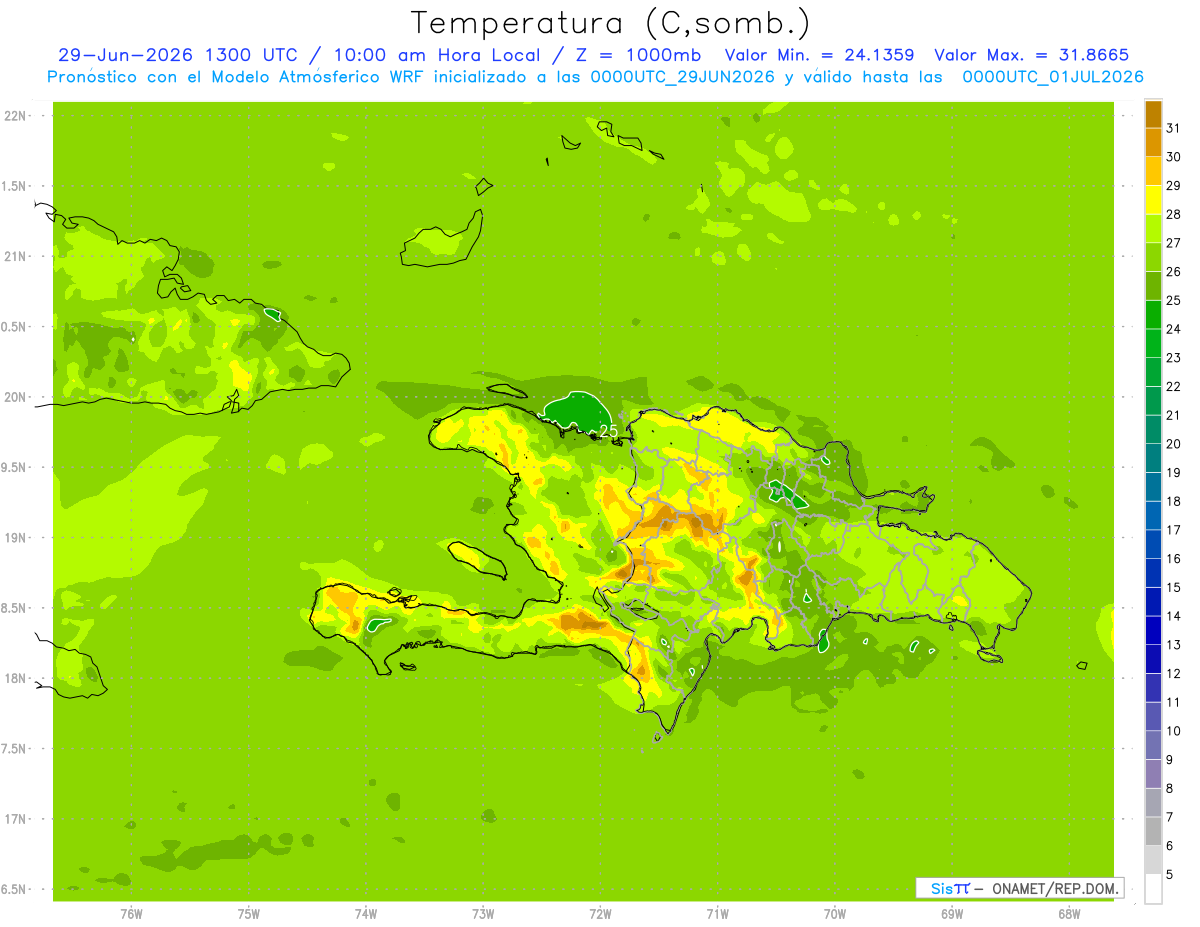Click the blue swatch between 16 and 17
The width and height of the screenshot is (1200, 927).
tap(1153, 545)
